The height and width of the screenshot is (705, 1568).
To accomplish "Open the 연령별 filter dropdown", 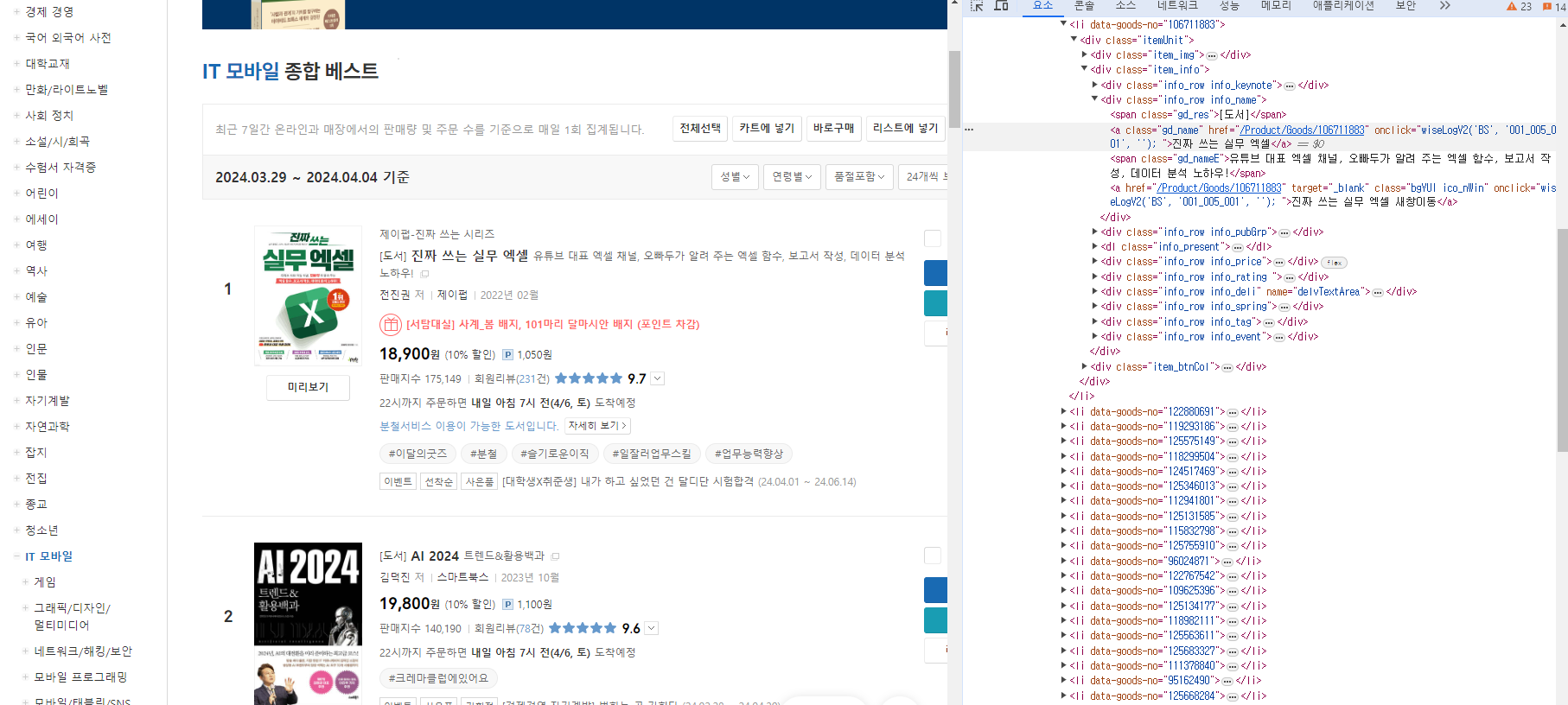I will (x=792, y=177).
